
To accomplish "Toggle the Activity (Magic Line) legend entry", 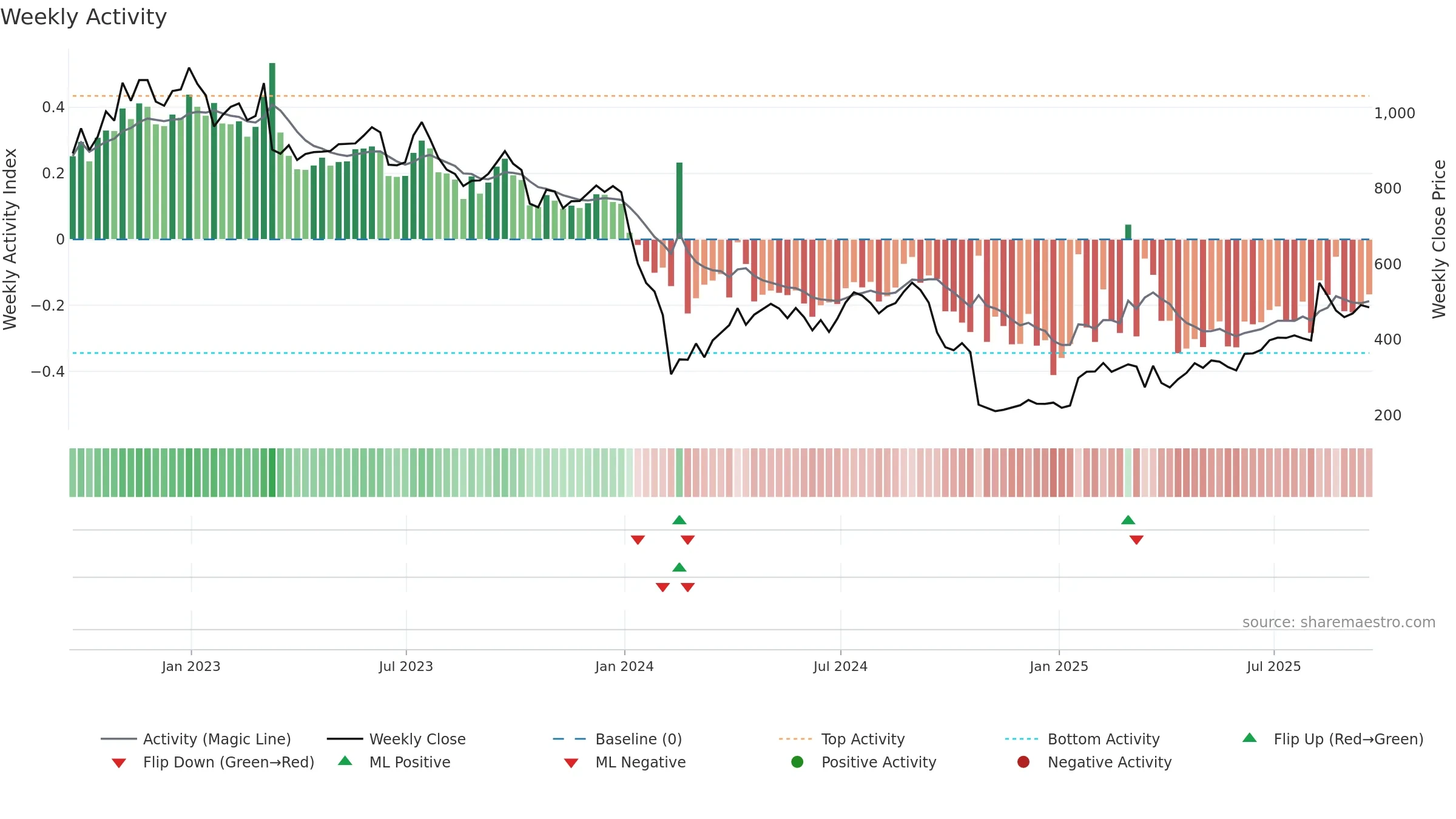I will 196,739.
